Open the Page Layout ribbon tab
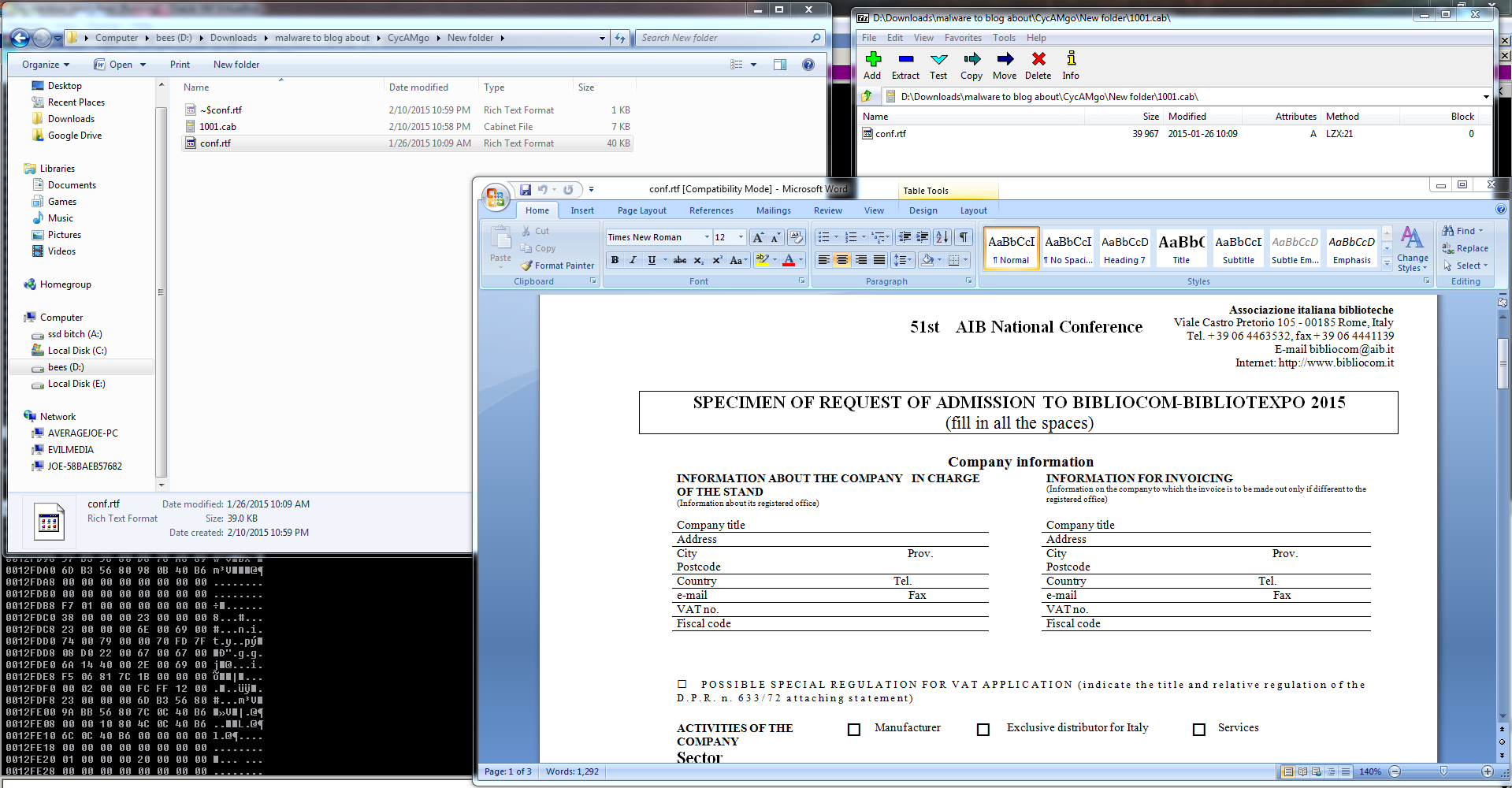 point(641,210)
